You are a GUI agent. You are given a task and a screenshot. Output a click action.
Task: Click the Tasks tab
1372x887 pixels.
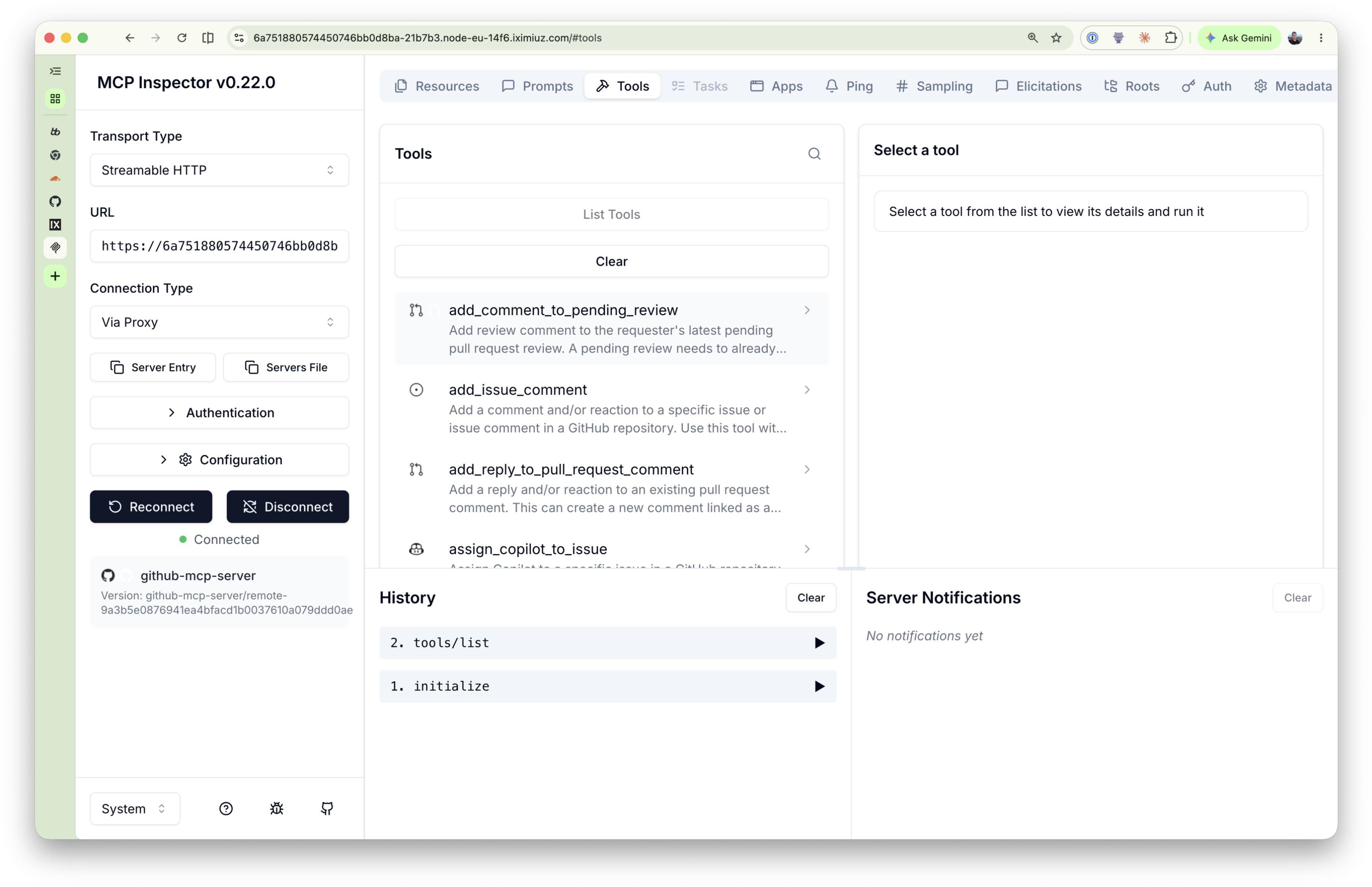click(700, 86)
